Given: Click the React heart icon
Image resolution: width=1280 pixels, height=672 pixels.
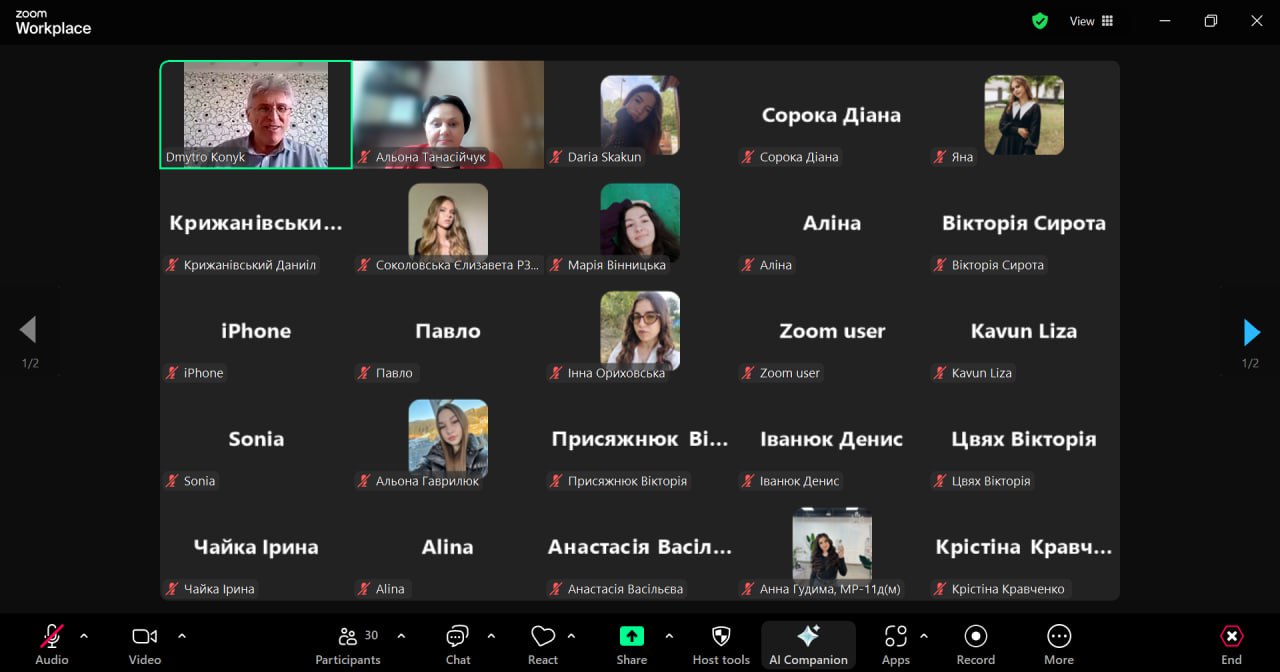Looking at the screenshot, I should tap(543, 637).
